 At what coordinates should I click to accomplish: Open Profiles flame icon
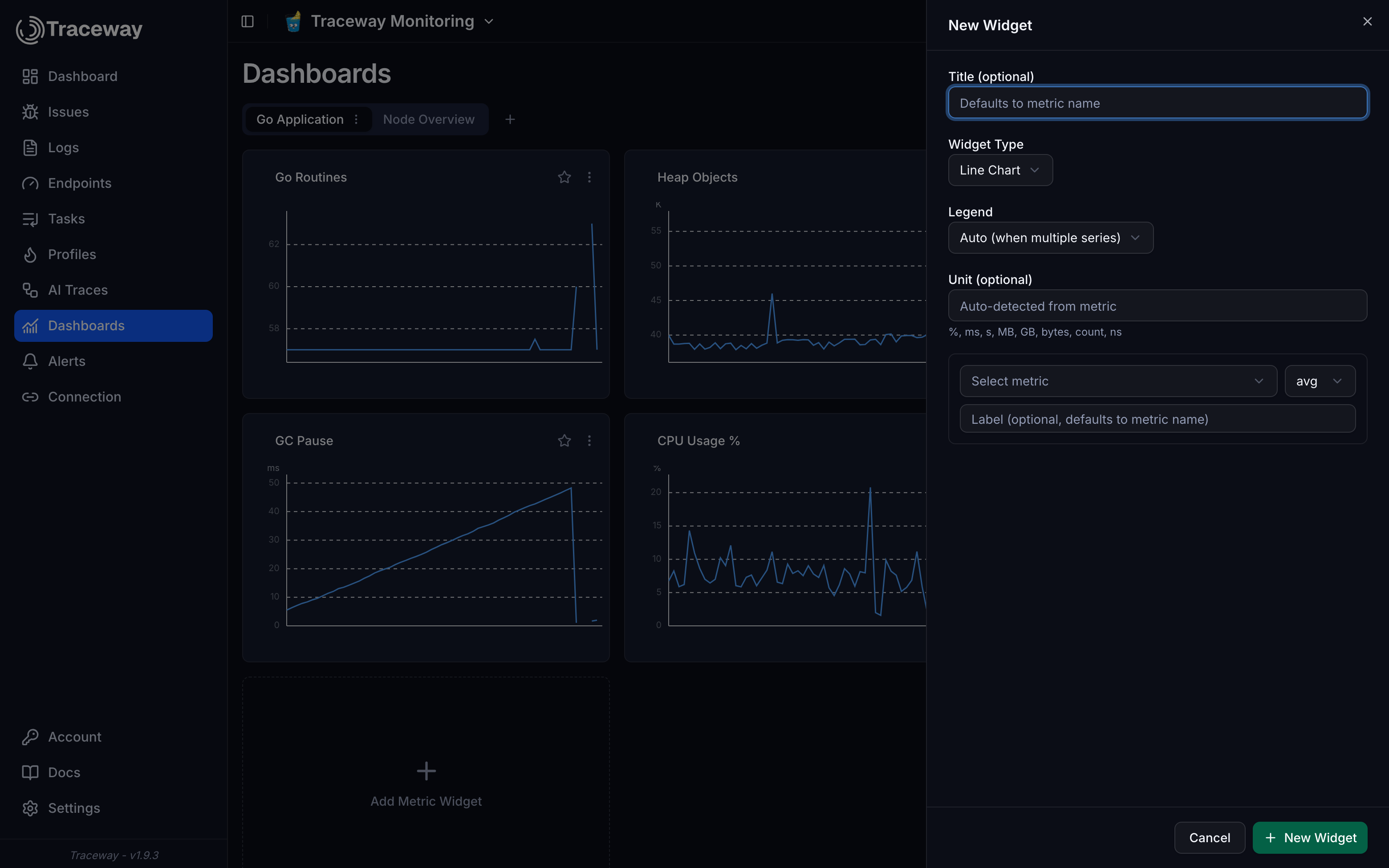(x=30, y=254)
